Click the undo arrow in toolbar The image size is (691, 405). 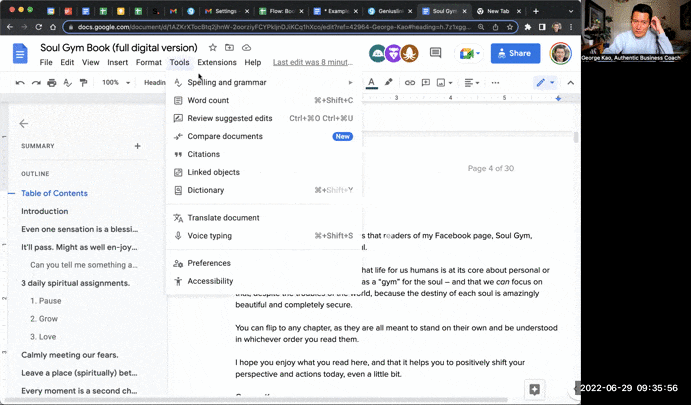[x=20, y=82]
